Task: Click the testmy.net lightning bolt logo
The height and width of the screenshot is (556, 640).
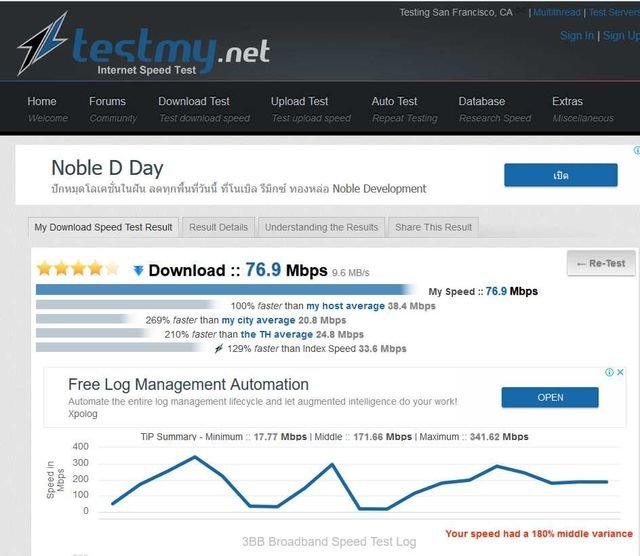Action: (42, 45)
